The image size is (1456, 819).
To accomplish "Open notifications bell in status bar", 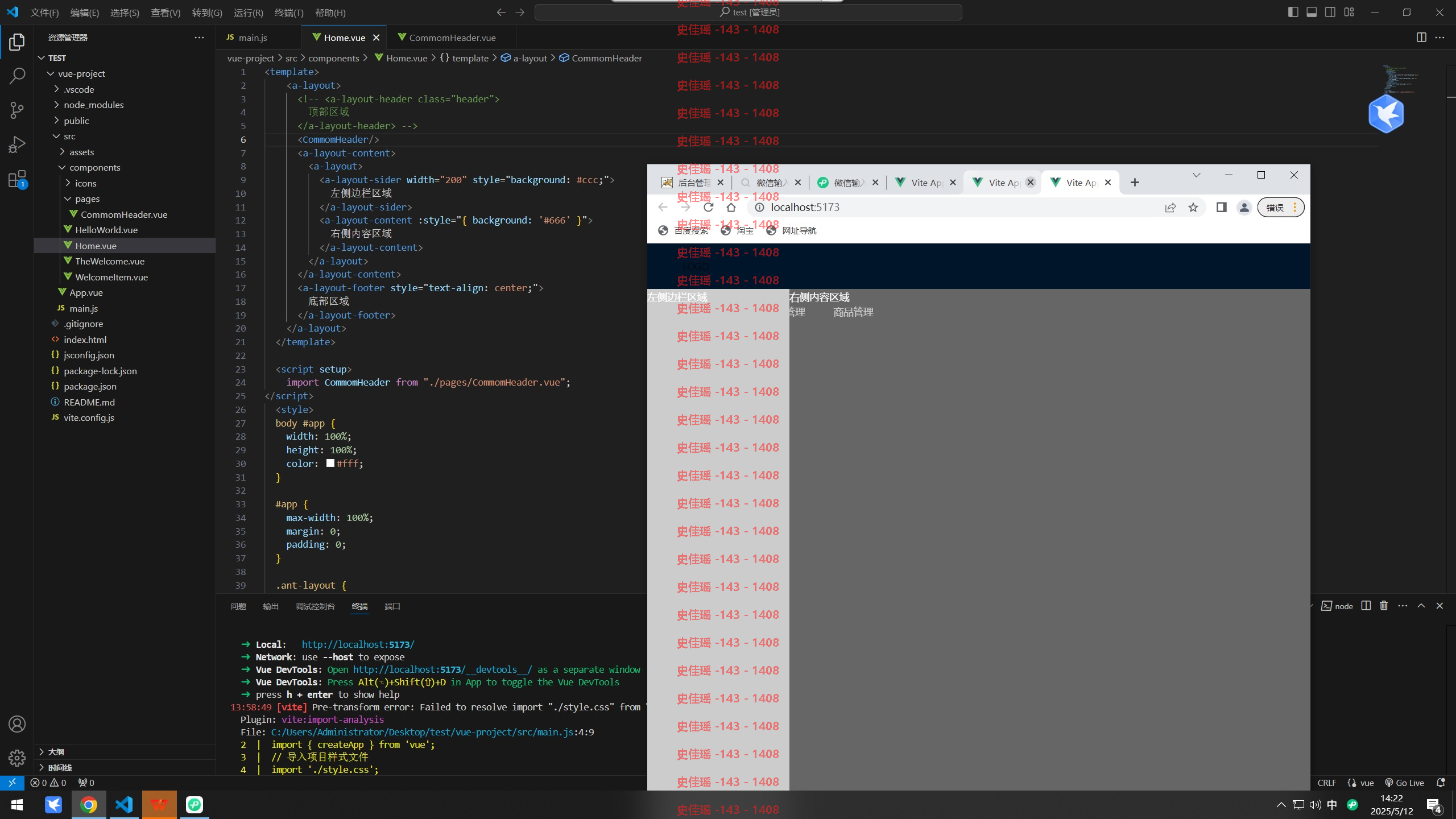I will [x=1441, y=783].
